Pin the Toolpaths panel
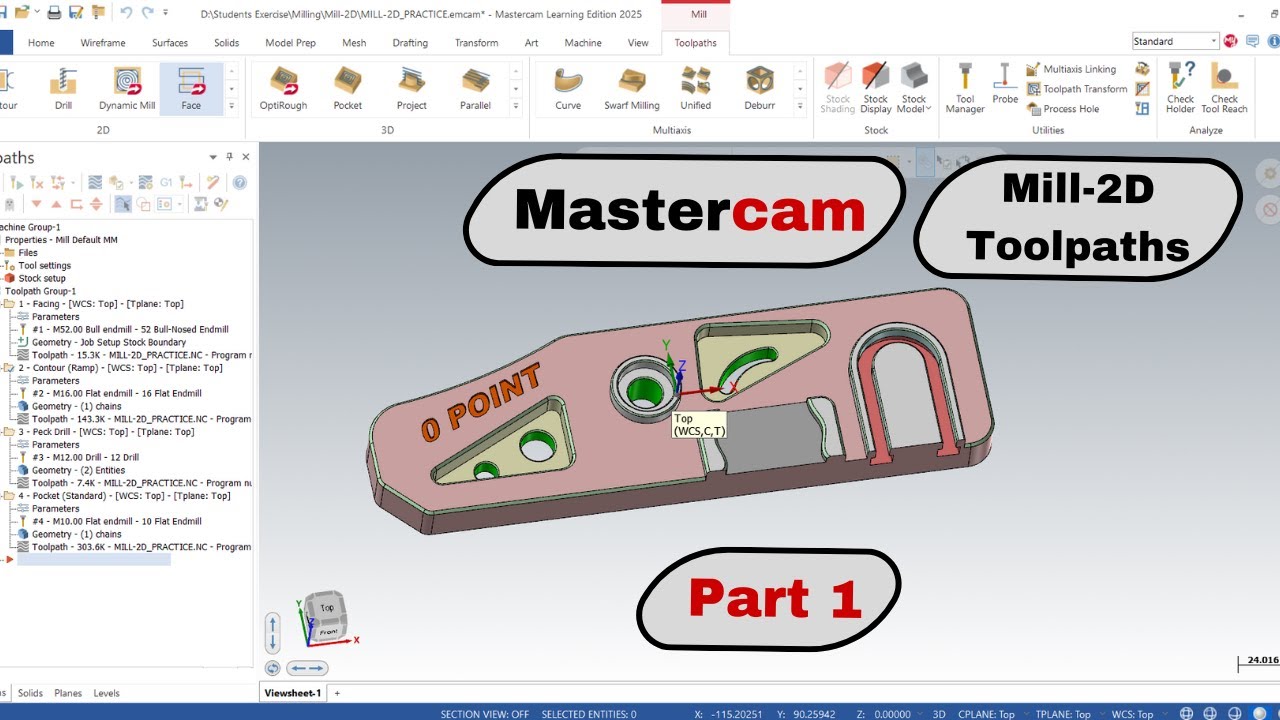 (x=229, y=157)
